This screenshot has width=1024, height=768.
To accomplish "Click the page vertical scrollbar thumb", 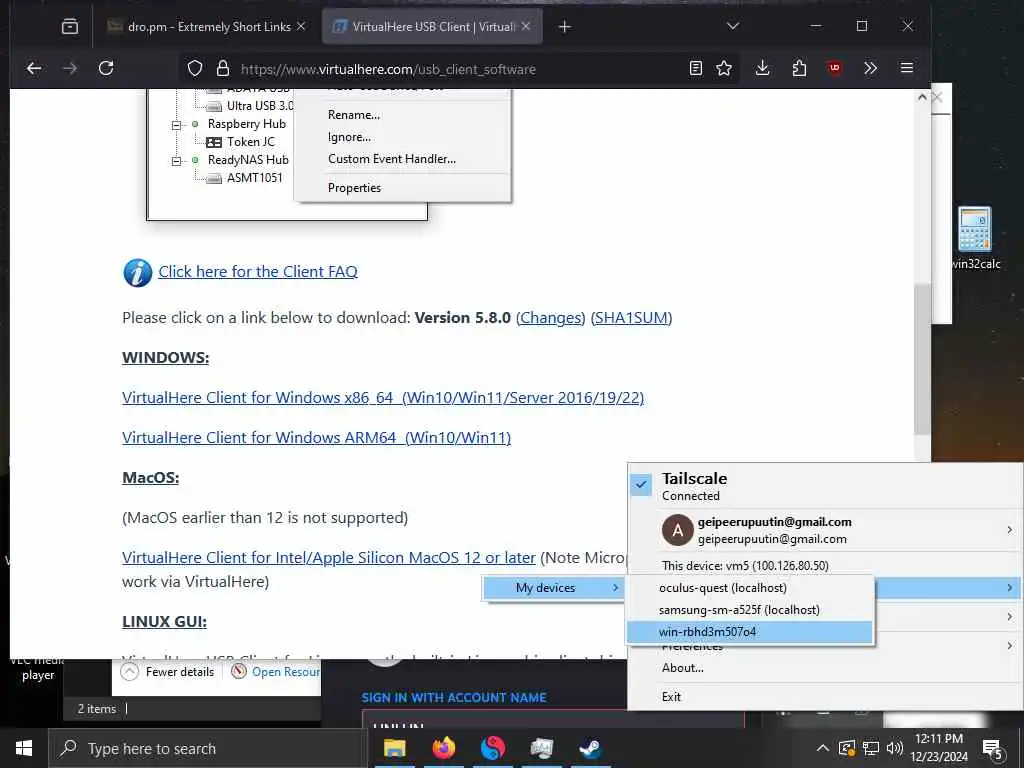I will tap(921, 359).
